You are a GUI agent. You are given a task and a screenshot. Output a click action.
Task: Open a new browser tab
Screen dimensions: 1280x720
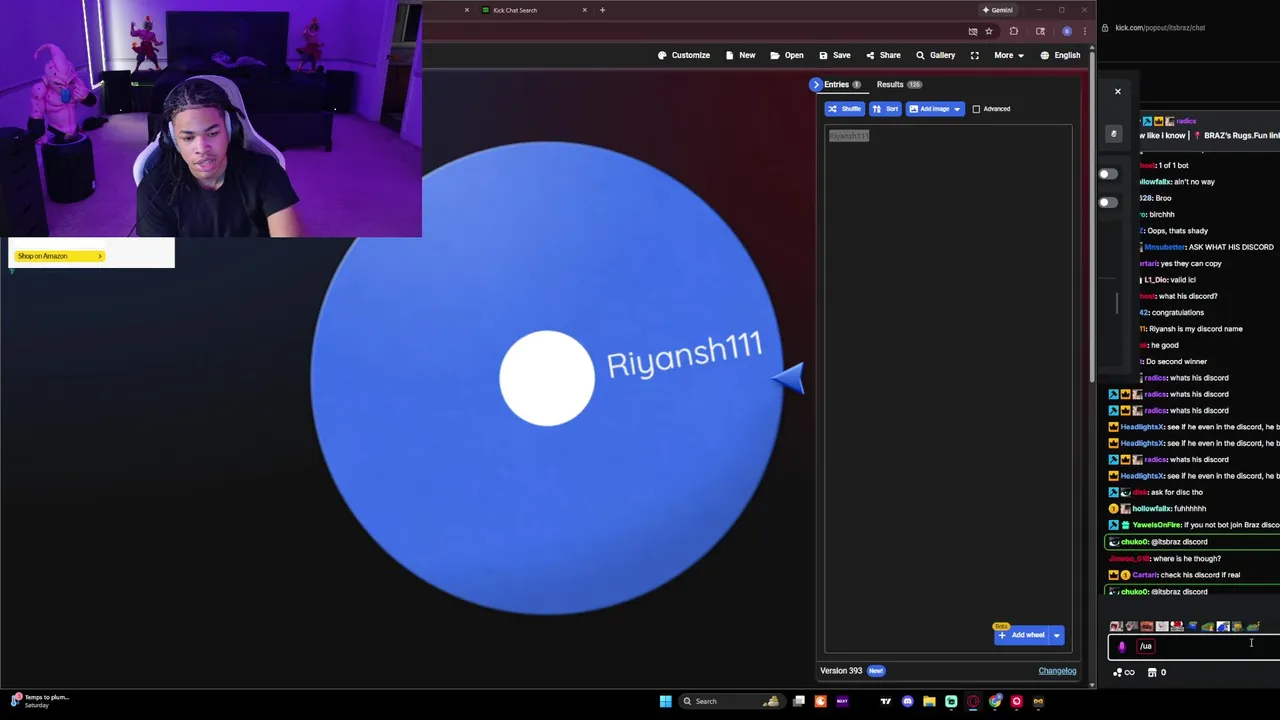point(602,10)
